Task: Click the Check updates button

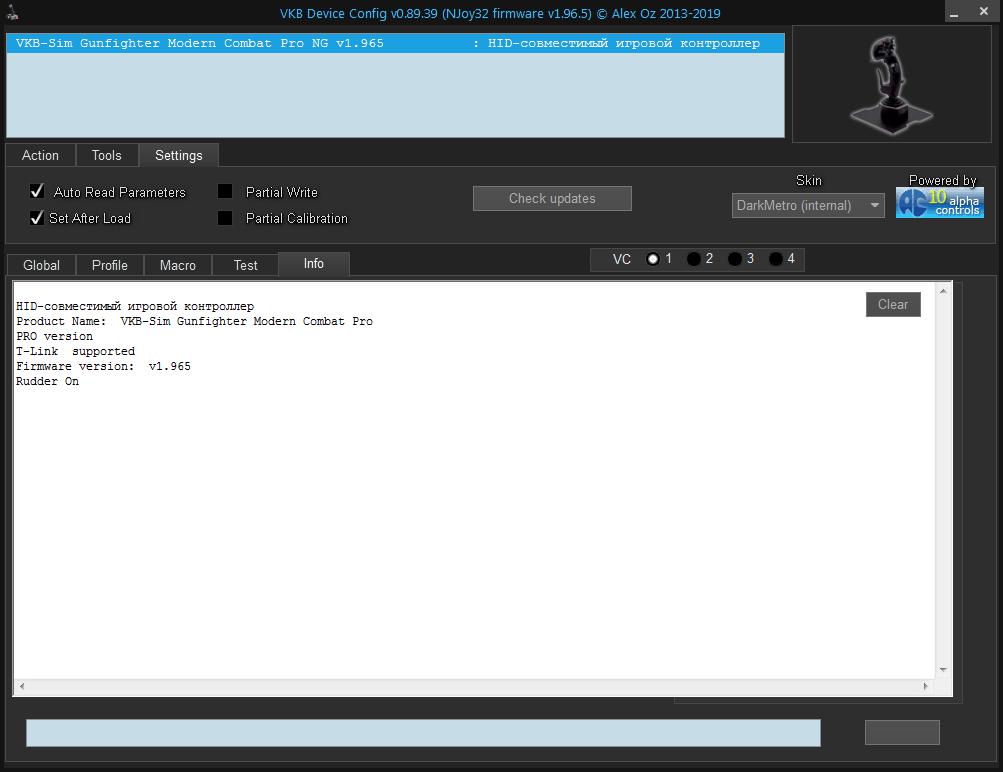Action: [552, 198]
